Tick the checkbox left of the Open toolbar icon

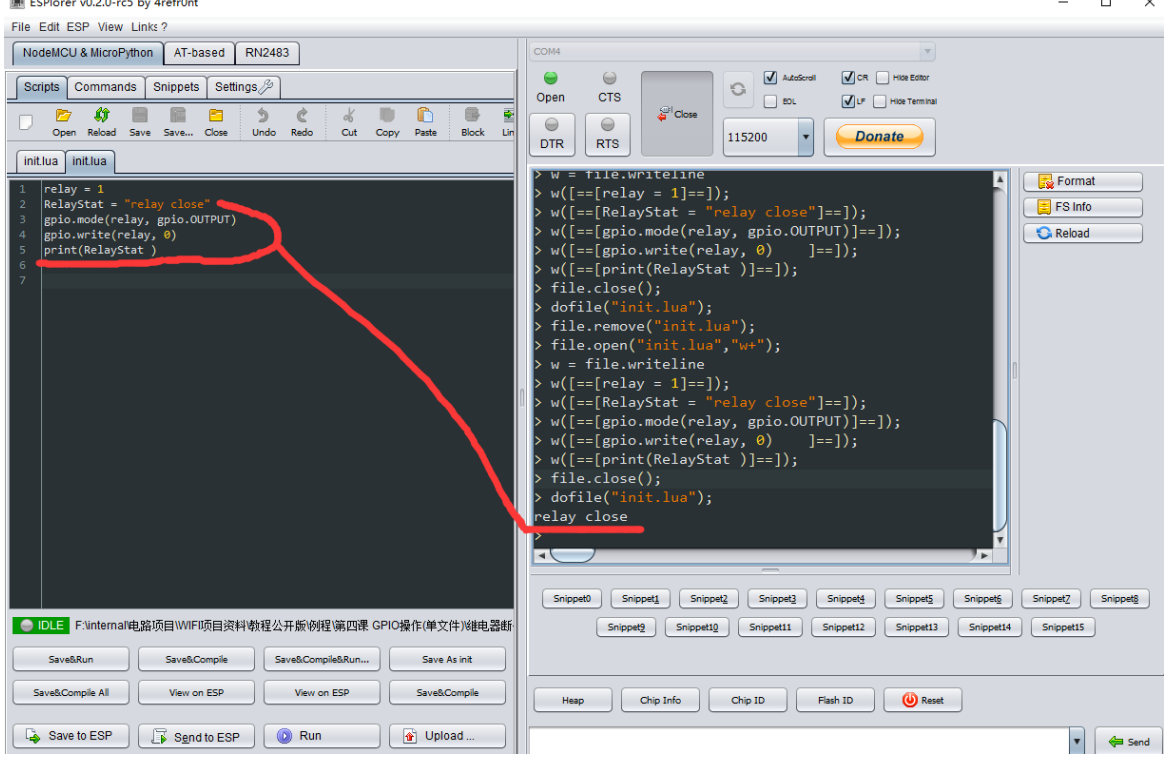[x=26, y=122]
